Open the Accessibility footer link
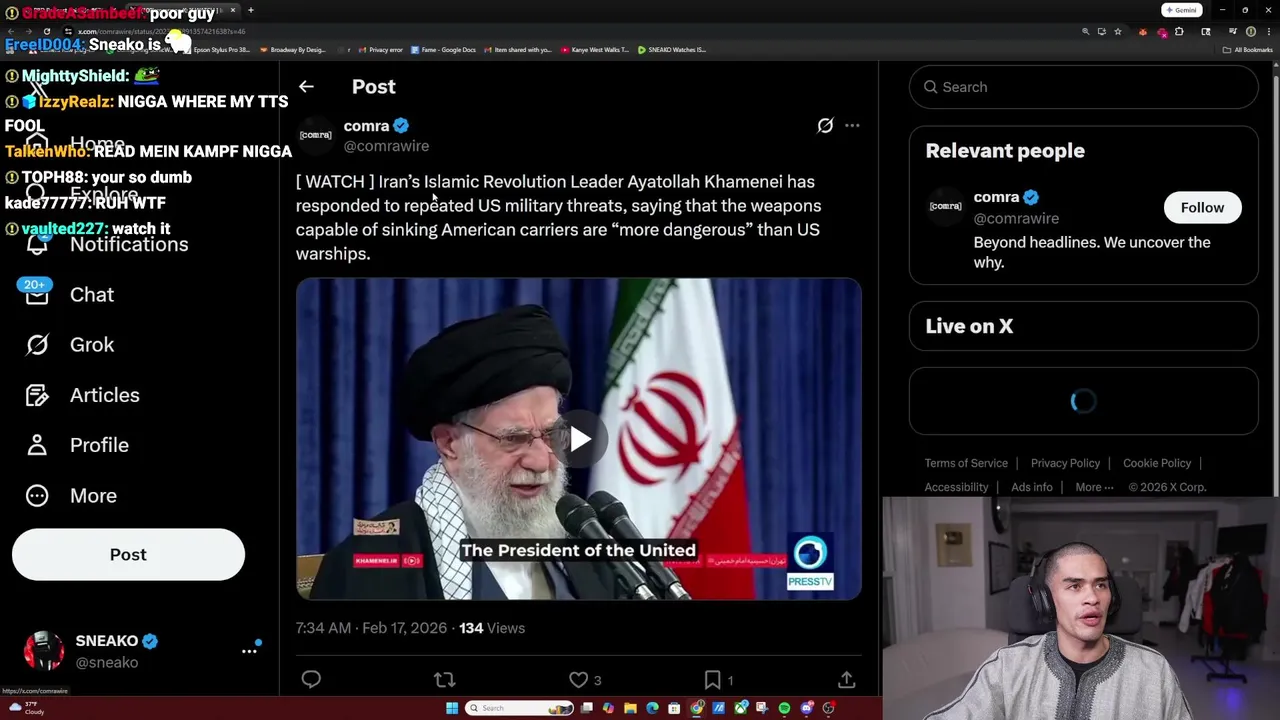 pyautogui.click(x=956, y=487)
